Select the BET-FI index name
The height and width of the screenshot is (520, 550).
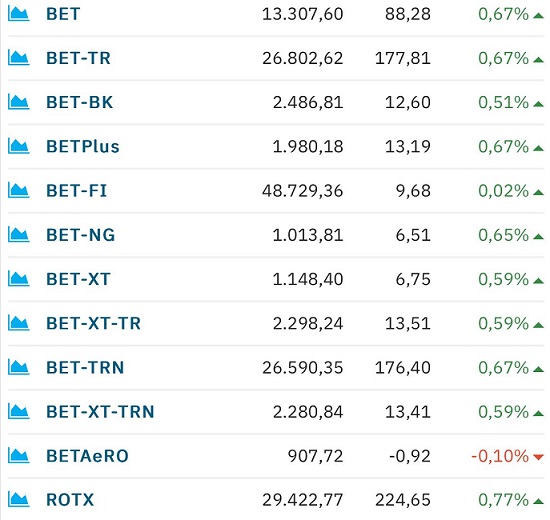pos(76,191)
